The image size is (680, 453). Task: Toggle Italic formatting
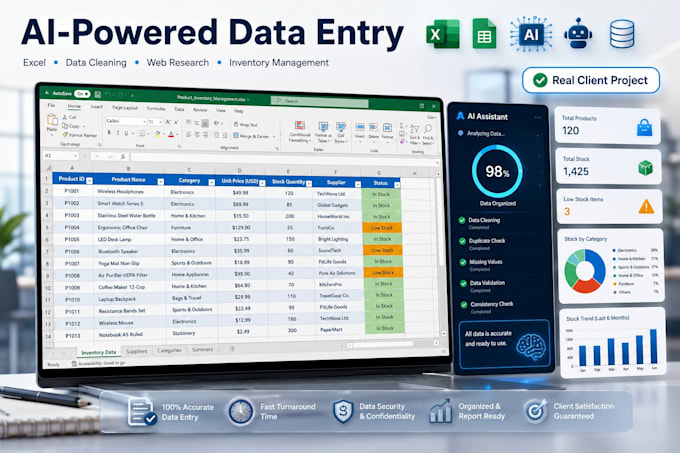coord(118,133)
